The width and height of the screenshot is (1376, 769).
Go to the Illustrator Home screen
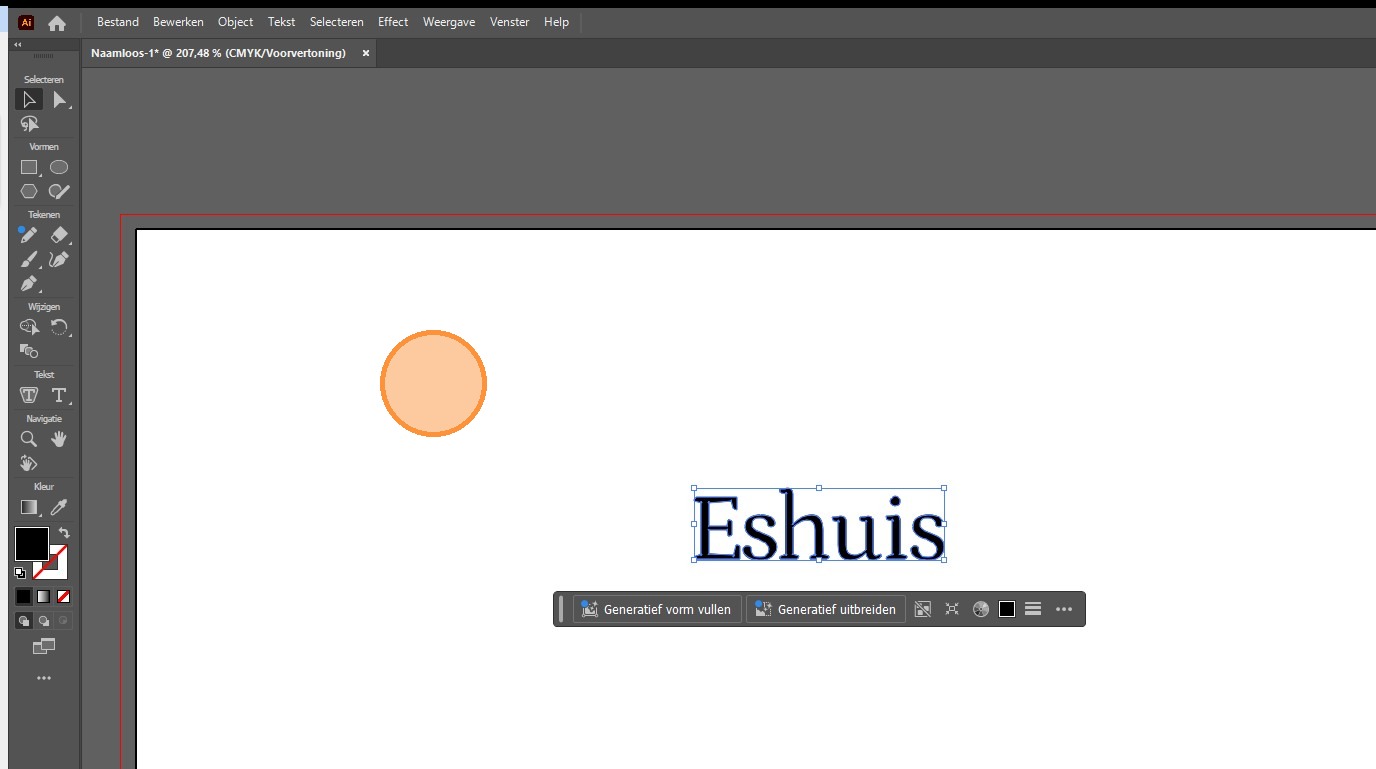click(x=57, y=22)
